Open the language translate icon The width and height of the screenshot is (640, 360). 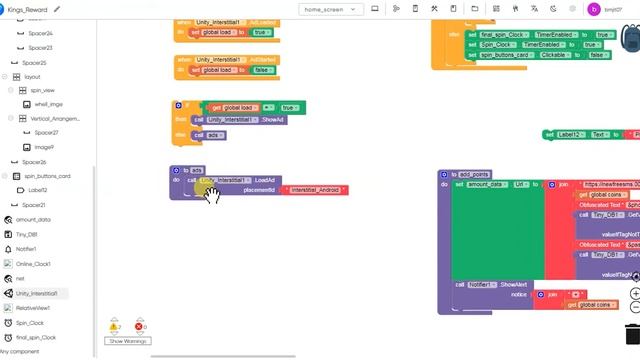pos(534,9)
